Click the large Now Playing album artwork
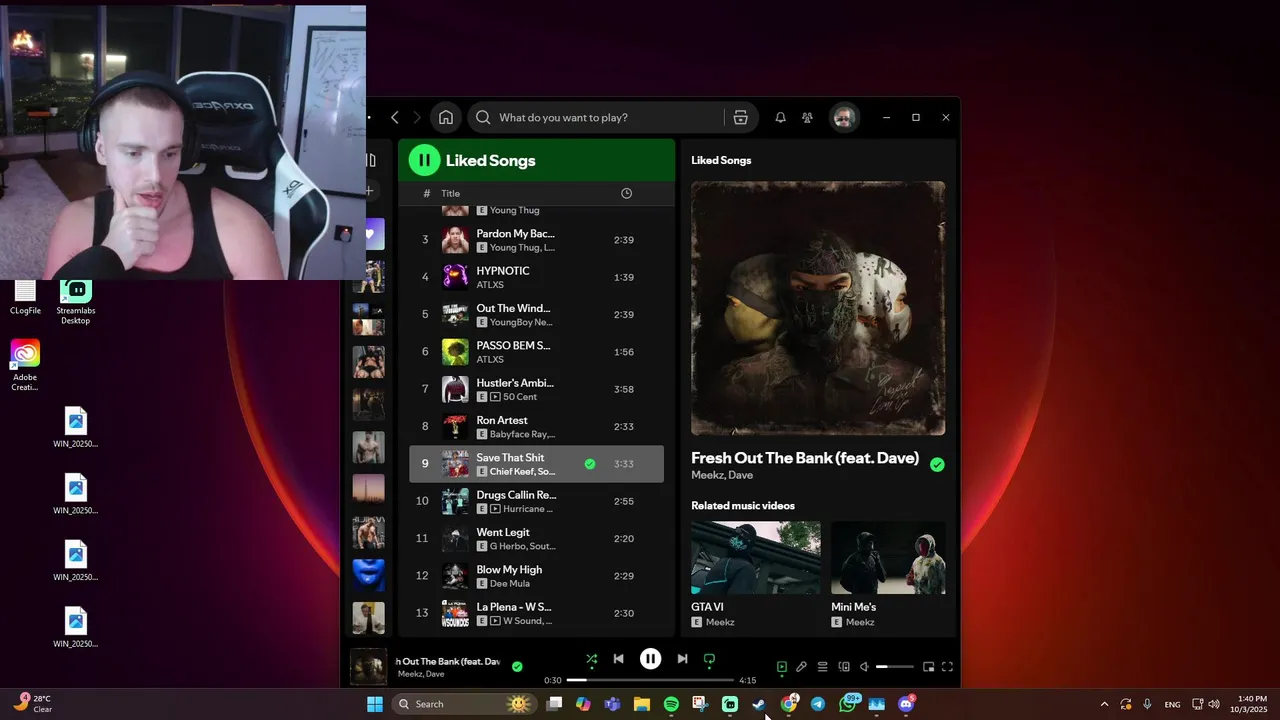Image resolution: width=1280 pixels, height=720 pixels. (818, 308)
